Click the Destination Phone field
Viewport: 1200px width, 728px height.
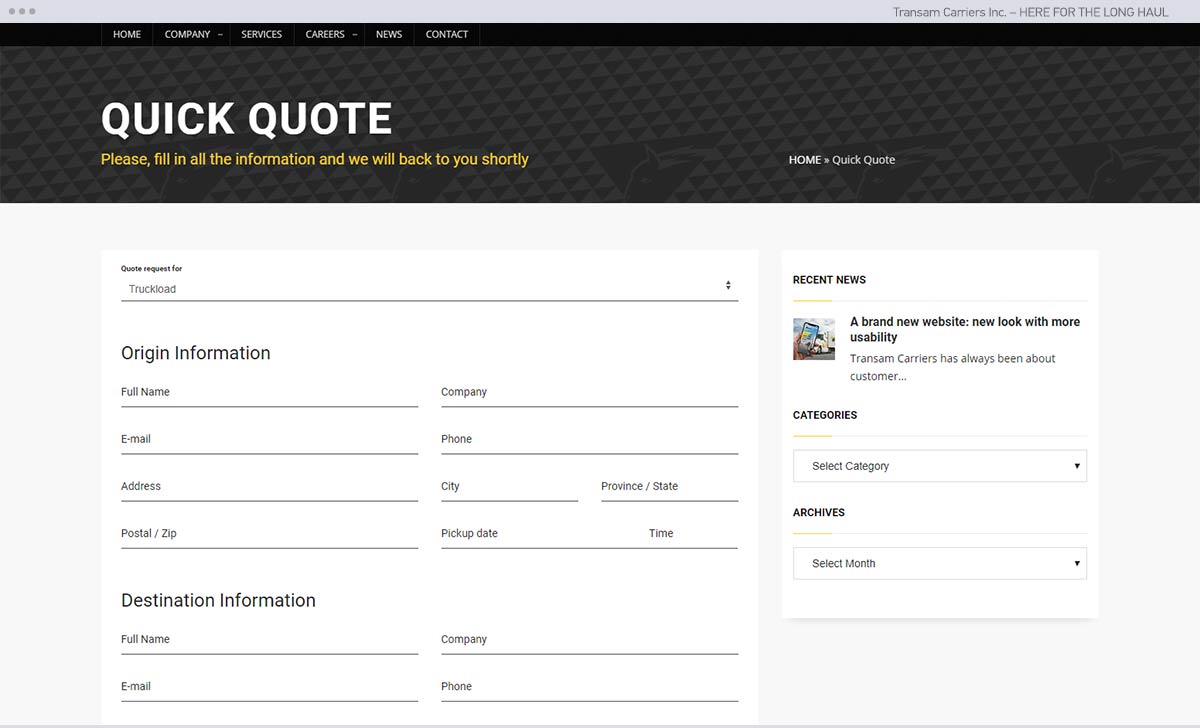click(589, 687)
